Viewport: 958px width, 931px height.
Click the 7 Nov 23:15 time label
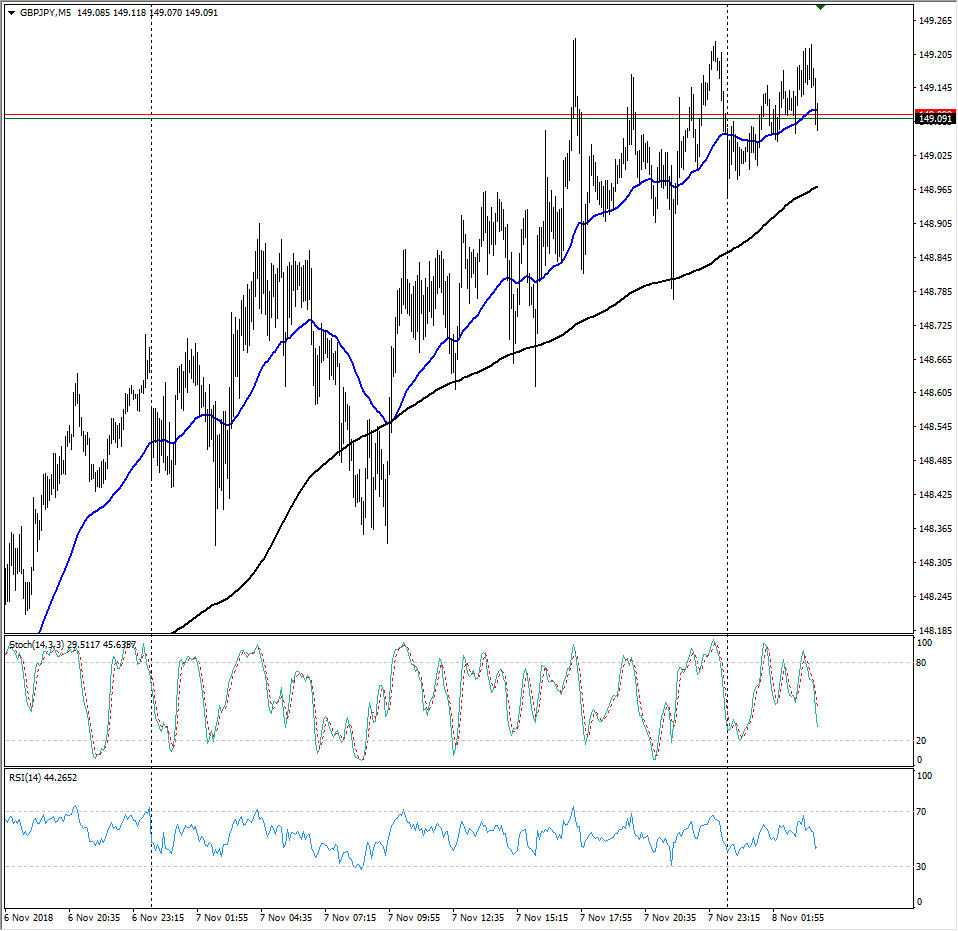[738, 916]
